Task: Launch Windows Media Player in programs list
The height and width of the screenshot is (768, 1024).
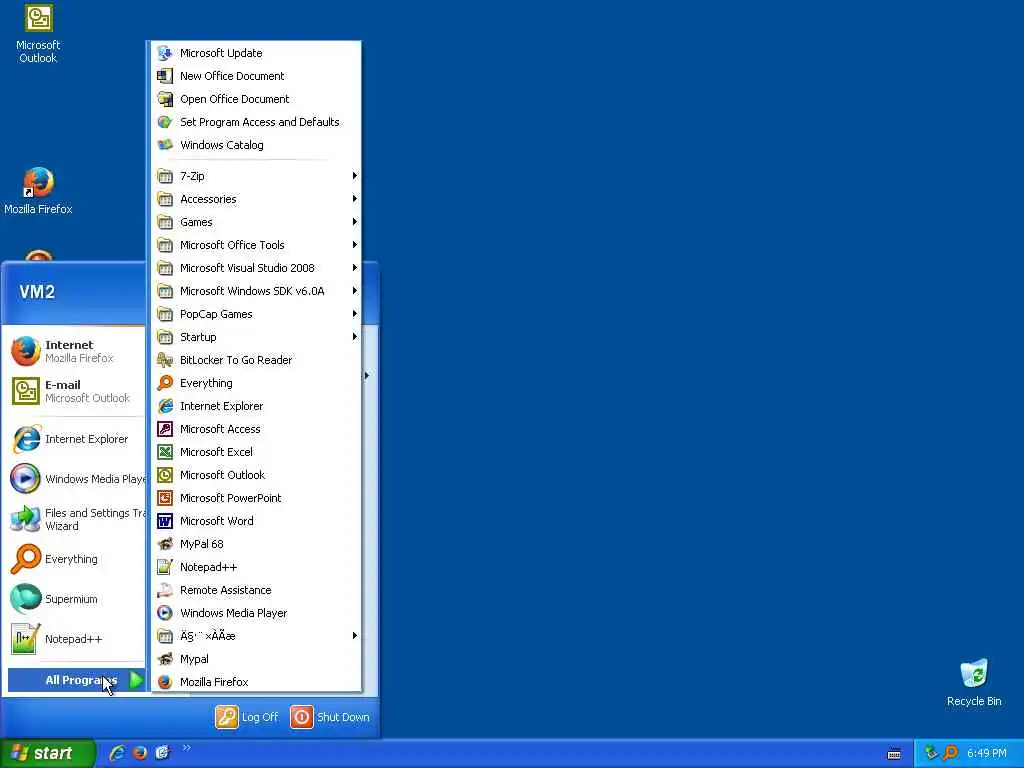Action: tap(256, 613)
